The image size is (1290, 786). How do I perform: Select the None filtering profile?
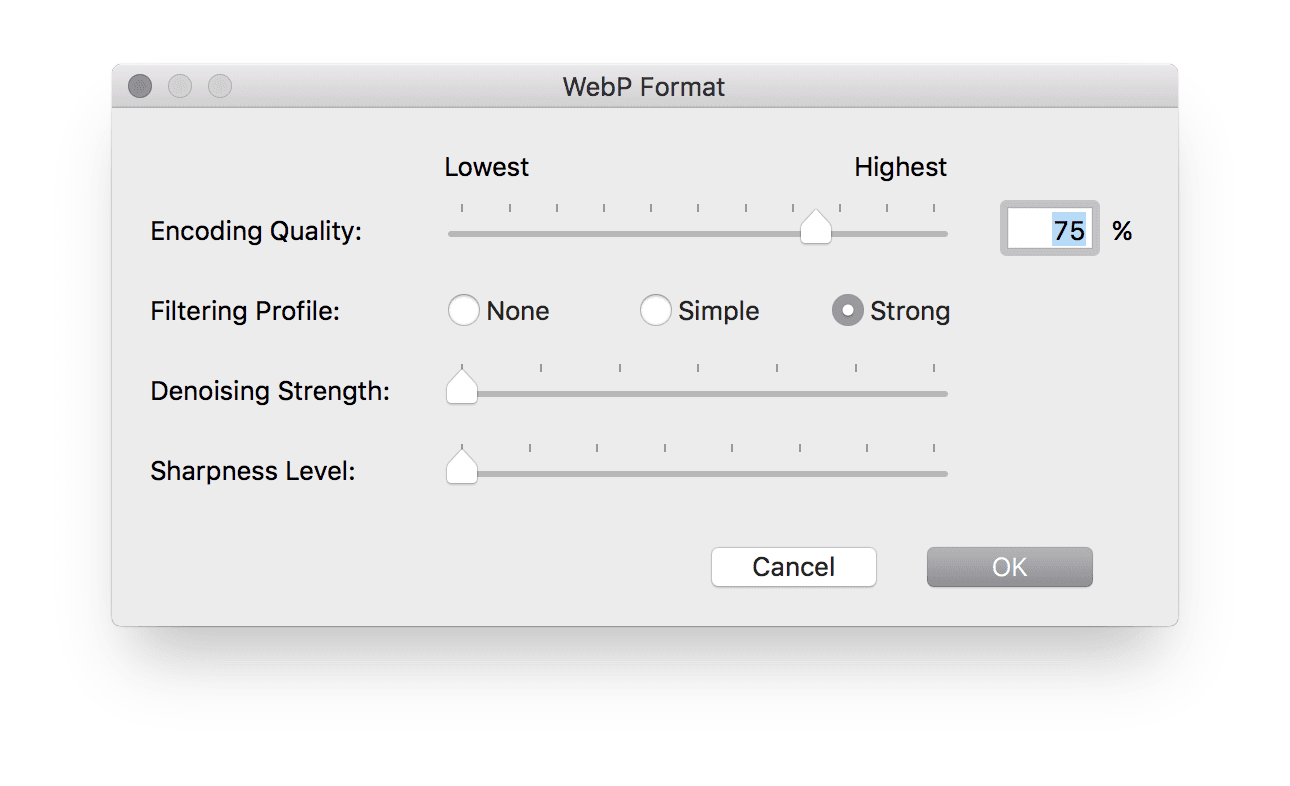coord(463,311)
